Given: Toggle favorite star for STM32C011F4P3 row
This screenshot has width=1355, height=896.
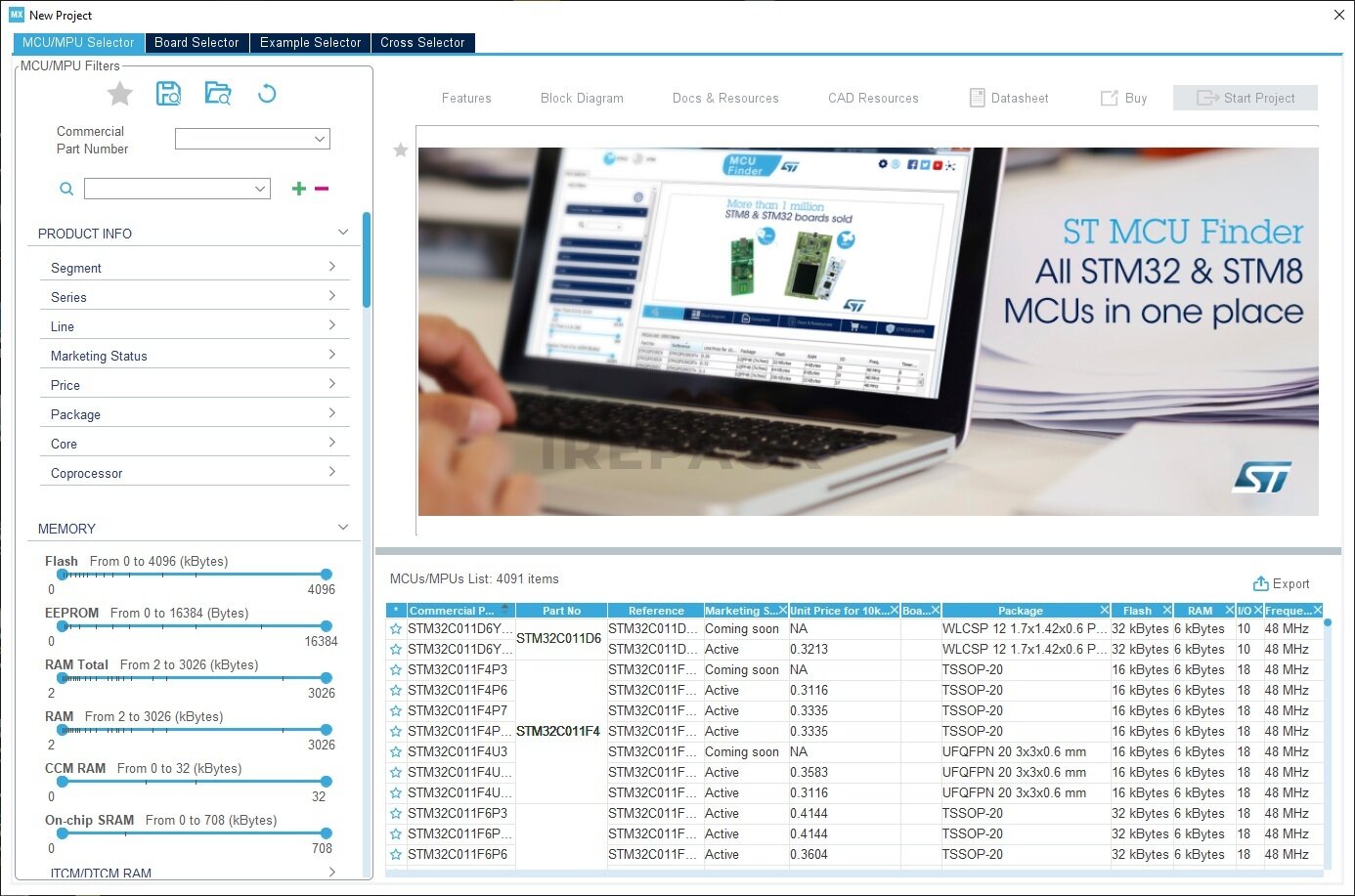Looking at the screenshot, I should pyautogui.click(x=396, y=670).
